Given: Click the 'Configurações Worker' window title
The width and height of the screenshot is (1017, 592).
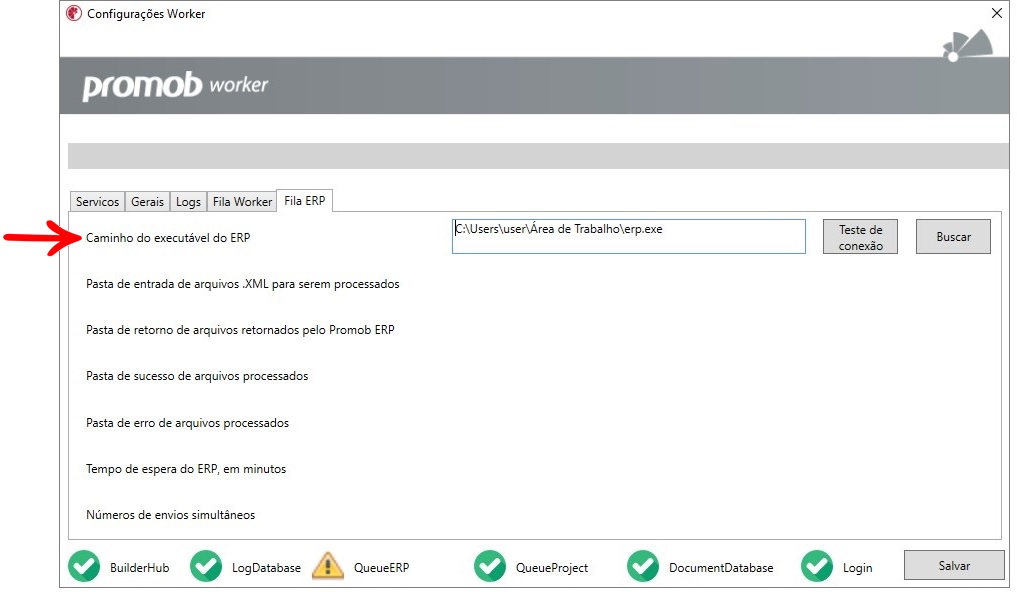Looking at the screenshot, I should click(x=146, y=14).
